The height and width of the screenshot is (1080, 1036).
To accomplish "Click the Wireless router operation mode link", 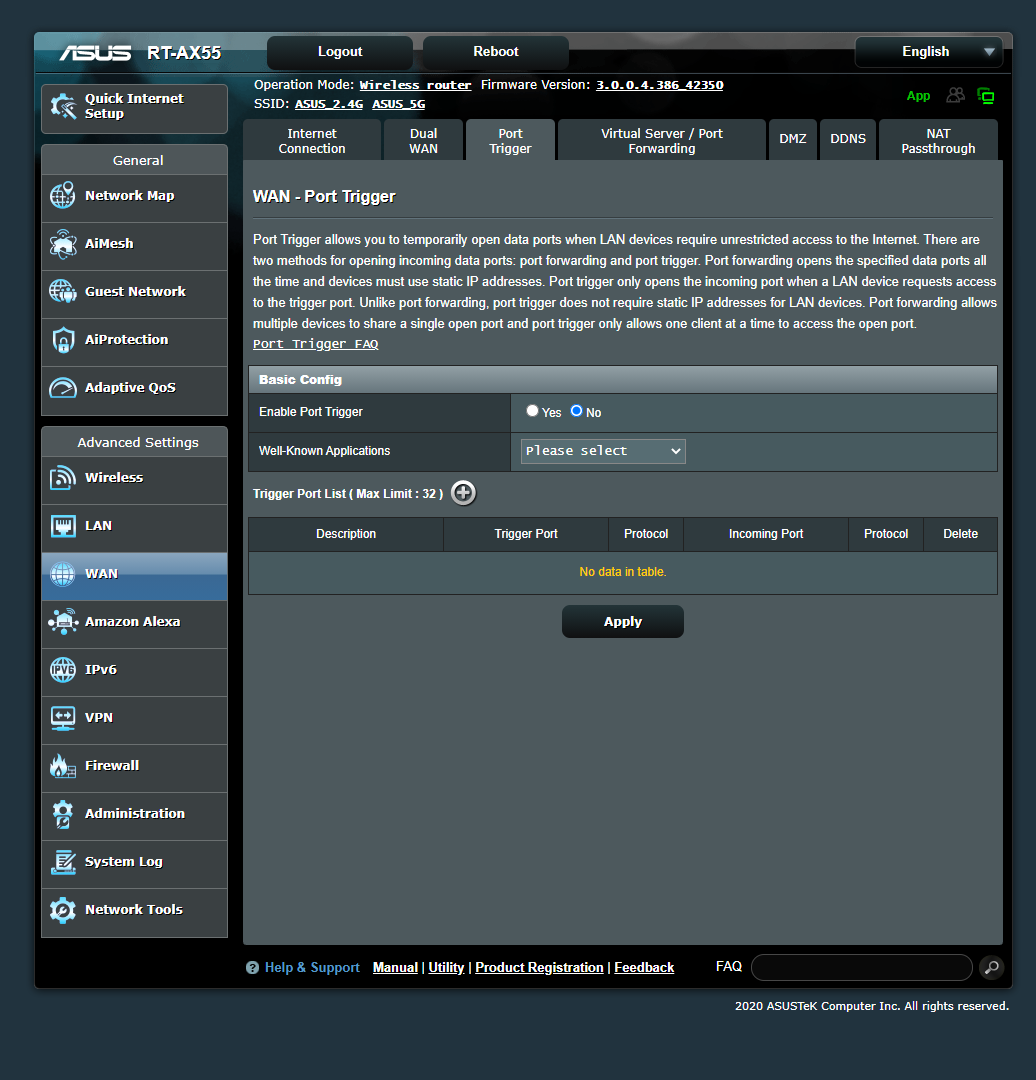I will (415, 85).
